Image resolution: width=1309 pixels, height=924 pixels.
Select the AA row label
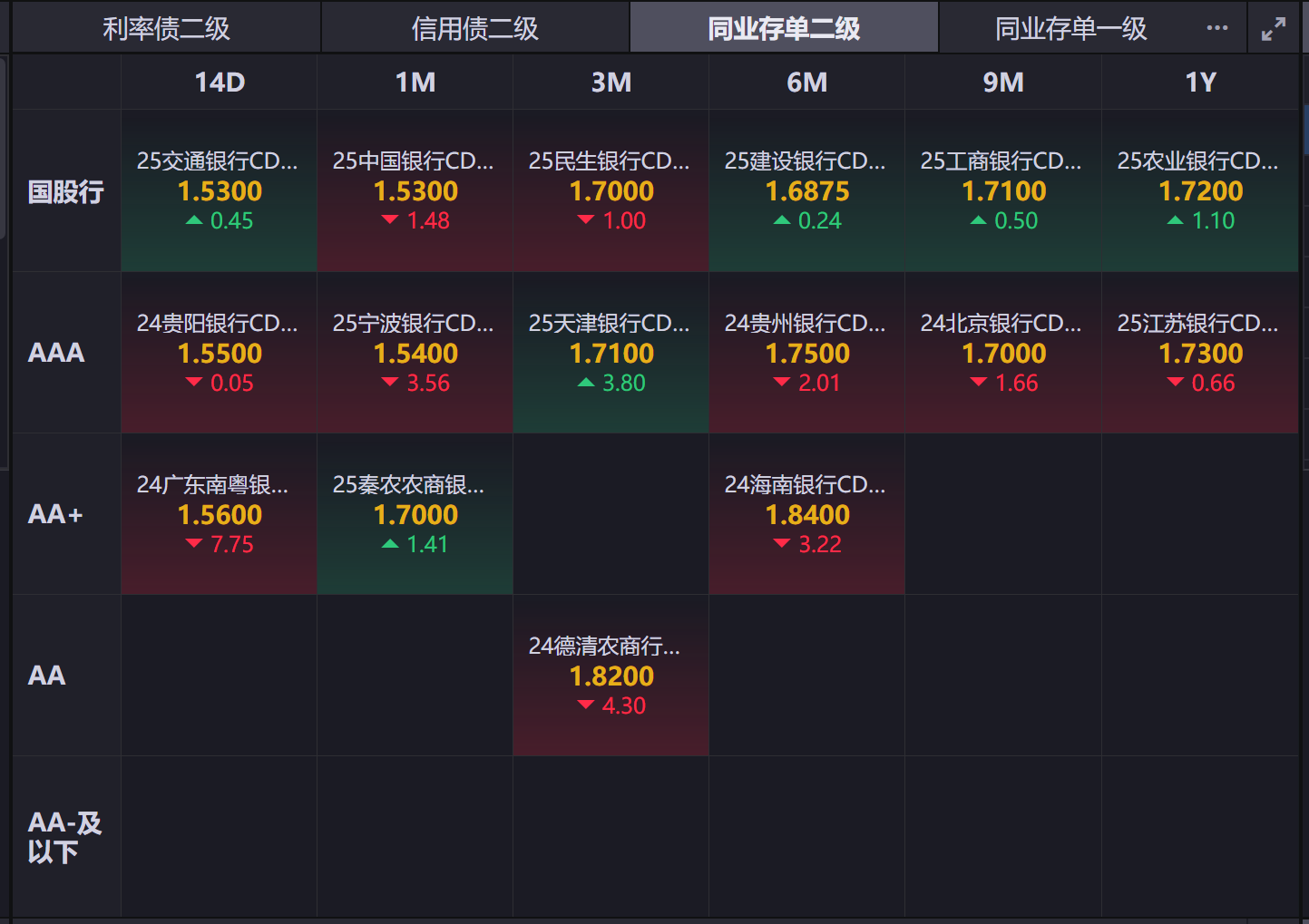point(47,676)
